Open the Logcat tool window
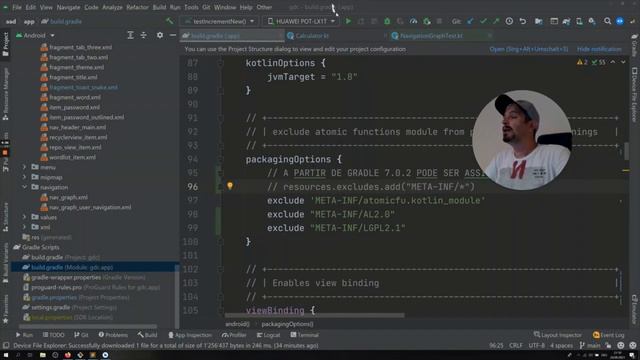 [x=269, y=335]
